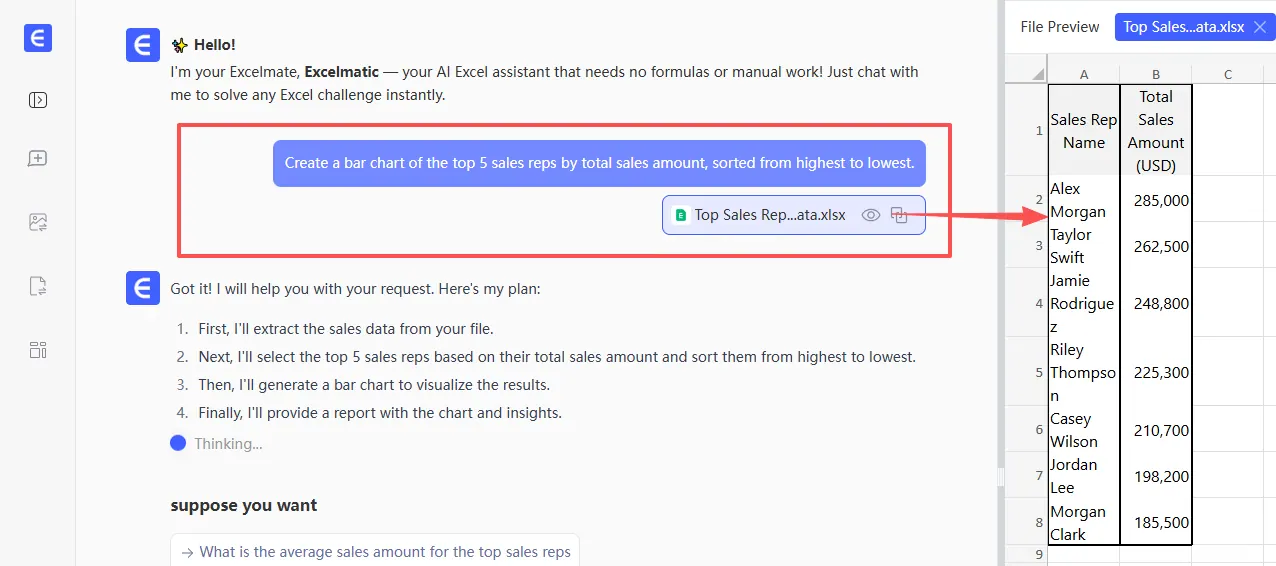Click the Excelmatic logo in the sidebar
The height and width of the screenshot is (566, 1276).
38,39
